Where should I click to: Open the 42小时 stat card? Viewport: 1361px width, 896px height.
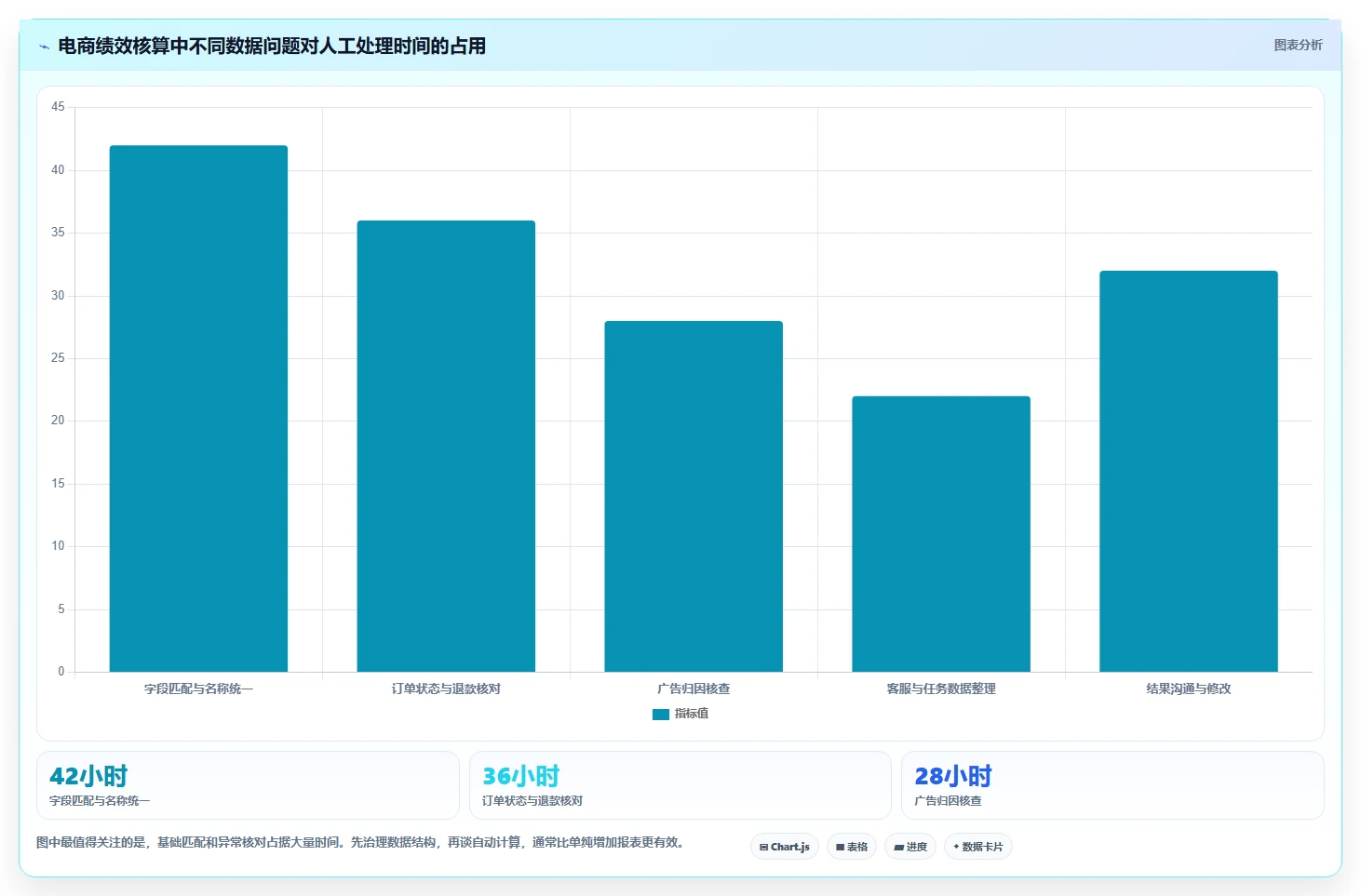tap(248, 785)
